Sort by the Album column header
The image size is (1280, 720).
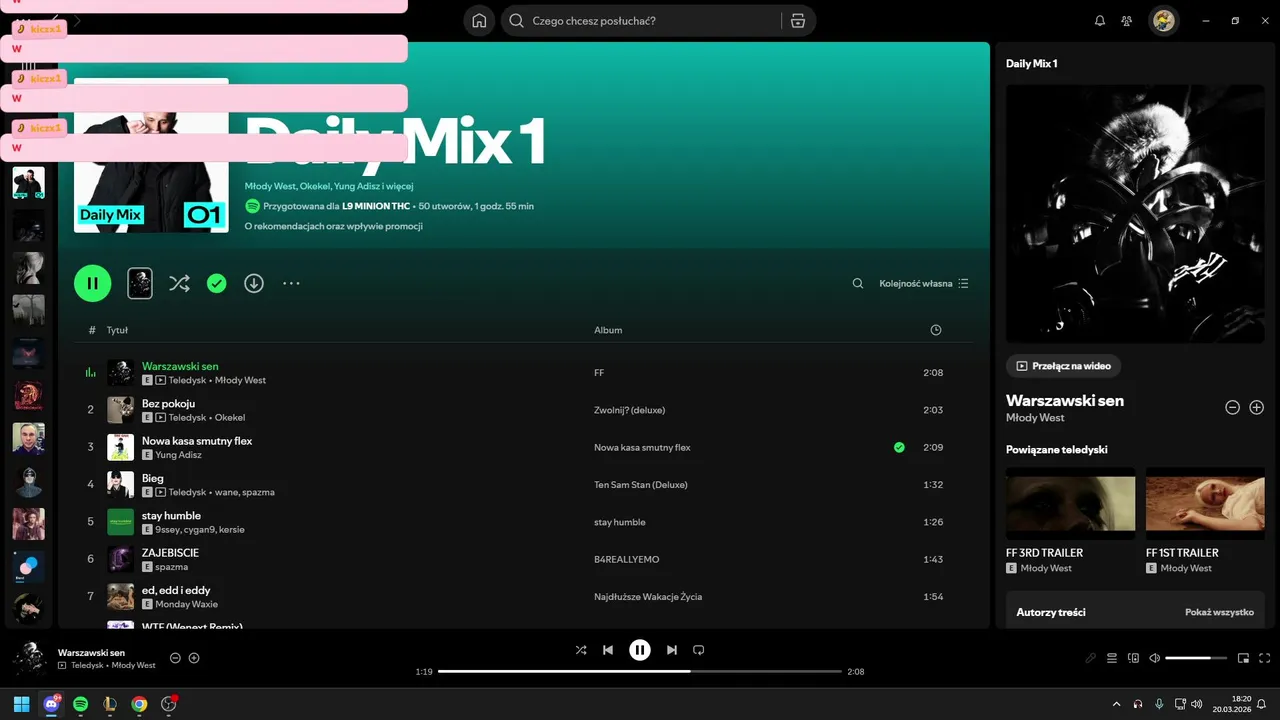608,330
